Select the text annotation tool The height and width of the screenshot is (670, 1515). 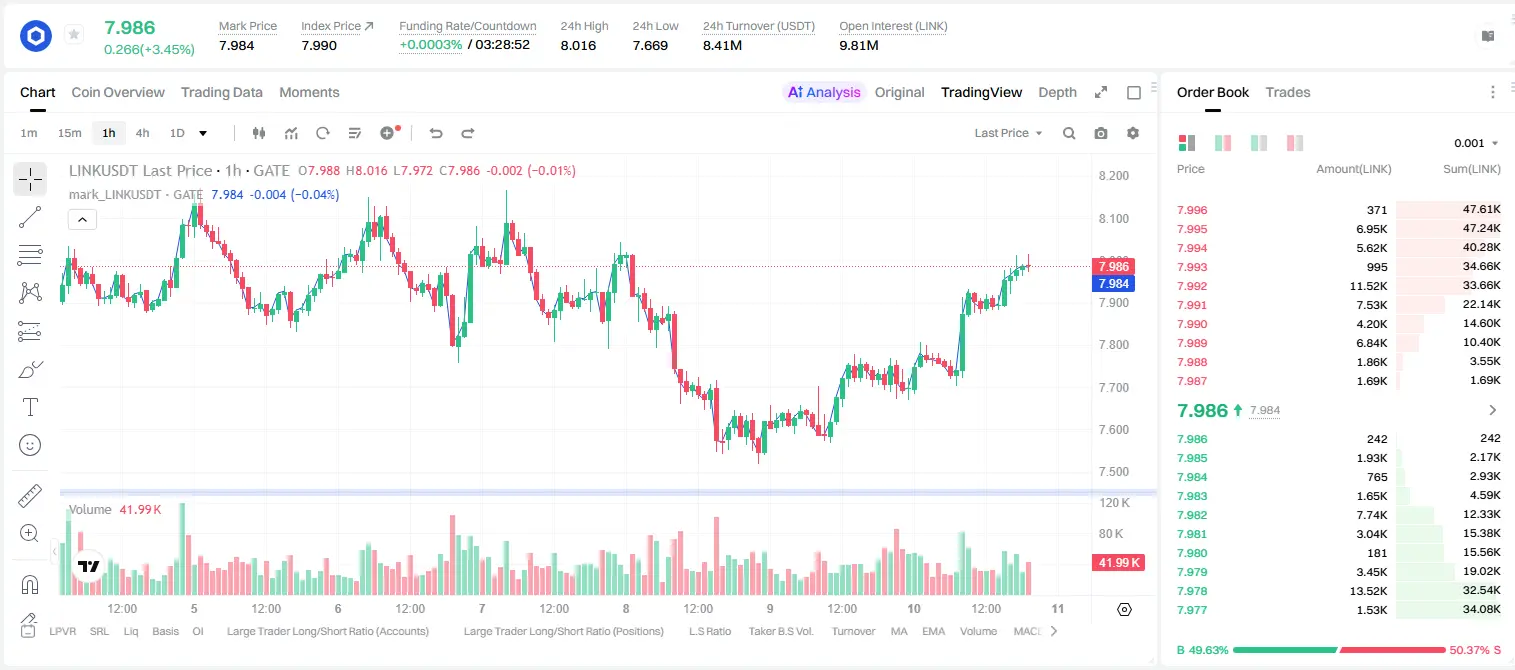click(x=30, y=407)
